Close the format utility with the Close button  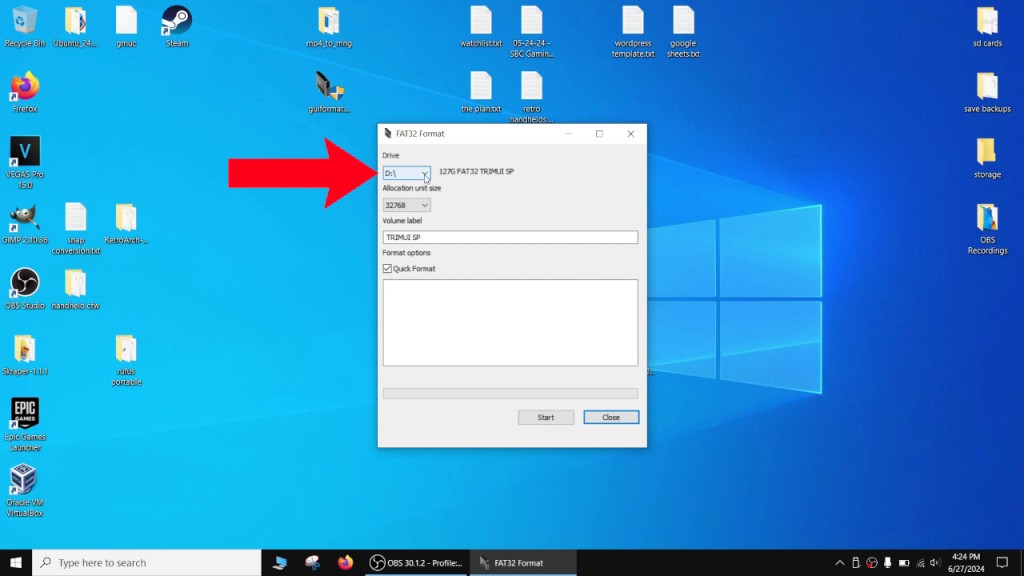point(610,417)
